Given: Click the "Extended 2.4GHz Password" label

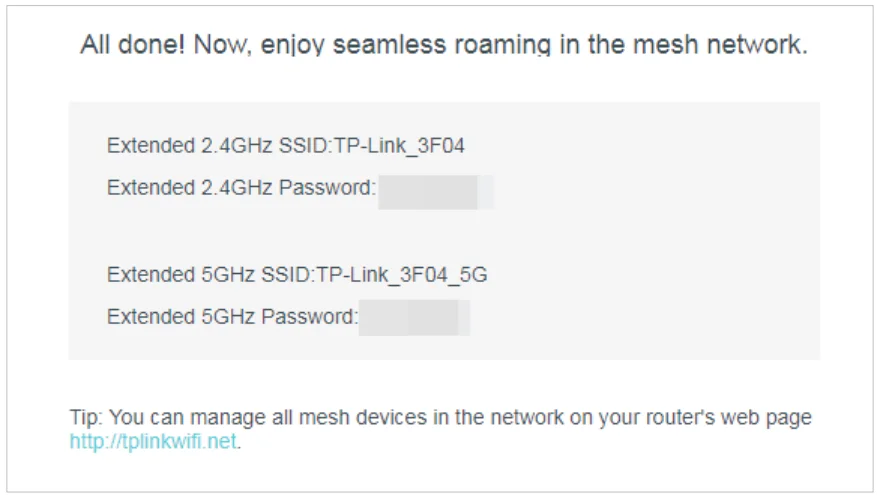Looking at the screenshot, I should click(239, 187).
